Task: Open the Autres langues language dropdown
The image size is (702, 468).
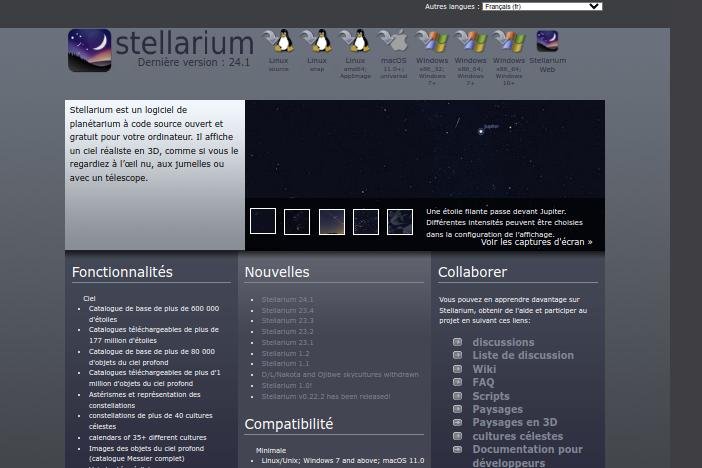Action: [x=542, y=6]
